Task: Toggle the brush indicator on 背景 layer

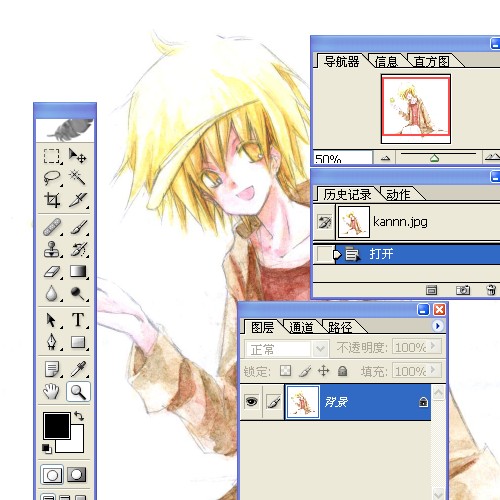Action: pyautogui.click(x=274, y=402)
